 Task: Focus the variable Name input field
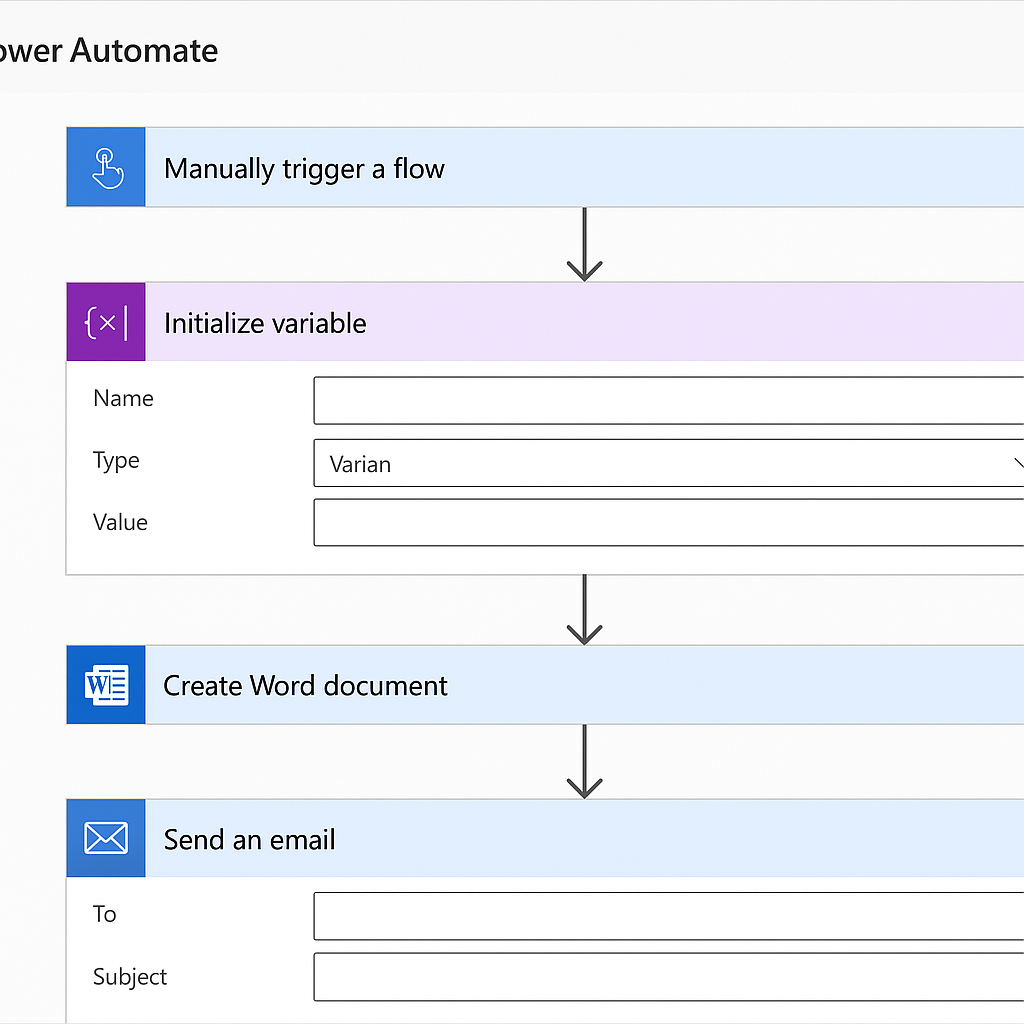coord(668,401)
